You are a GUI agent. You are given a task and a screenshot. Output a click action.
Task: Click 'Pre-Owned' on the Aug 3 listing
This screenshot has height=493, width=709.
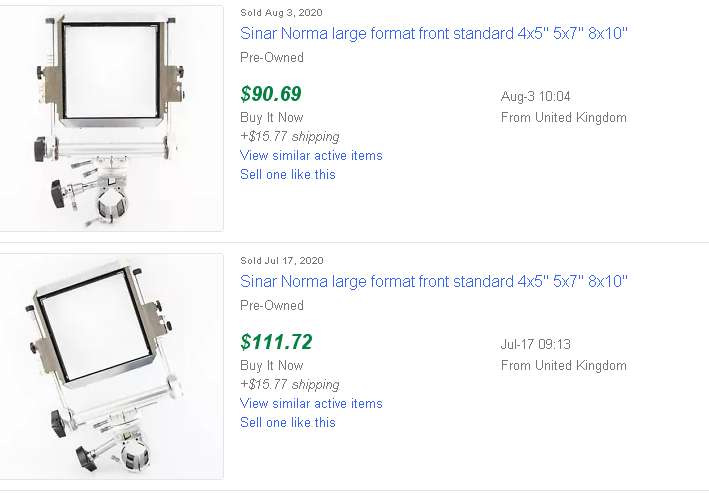click(x=272, y=57)
